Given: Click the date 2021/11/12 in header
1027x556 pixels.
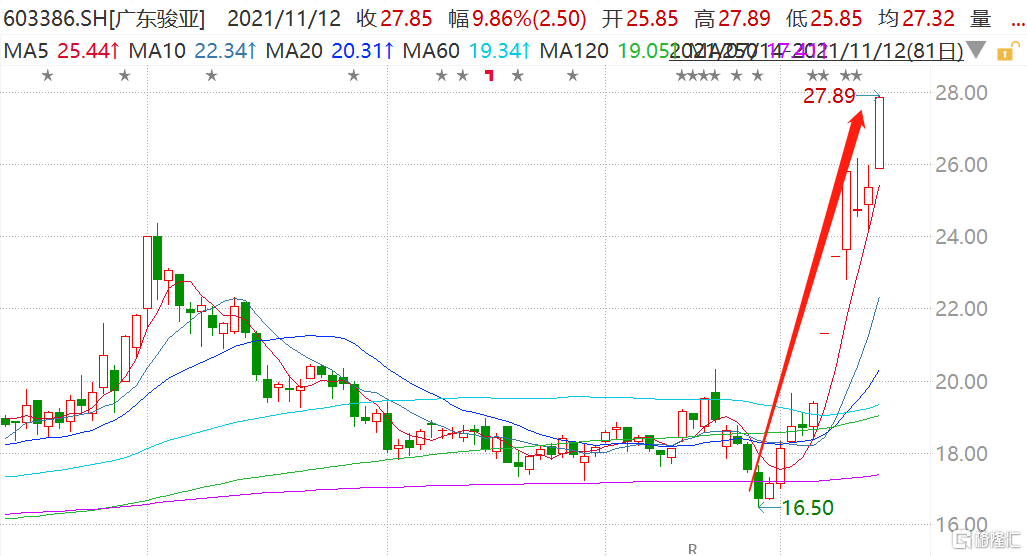Looking at the screenshot, I should click(284, 18).
